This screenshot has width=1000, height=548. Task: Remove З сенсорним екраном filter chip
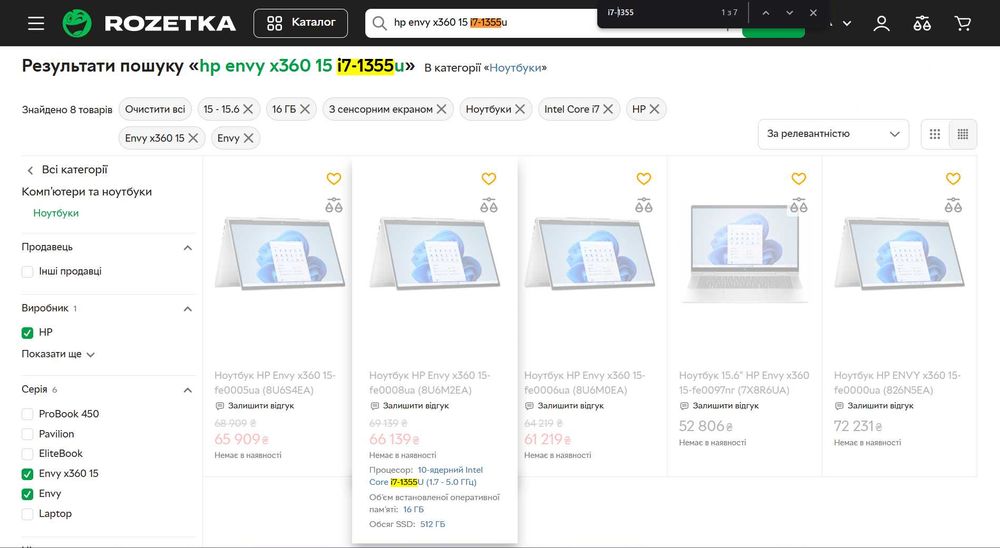(x=441, y=109)
